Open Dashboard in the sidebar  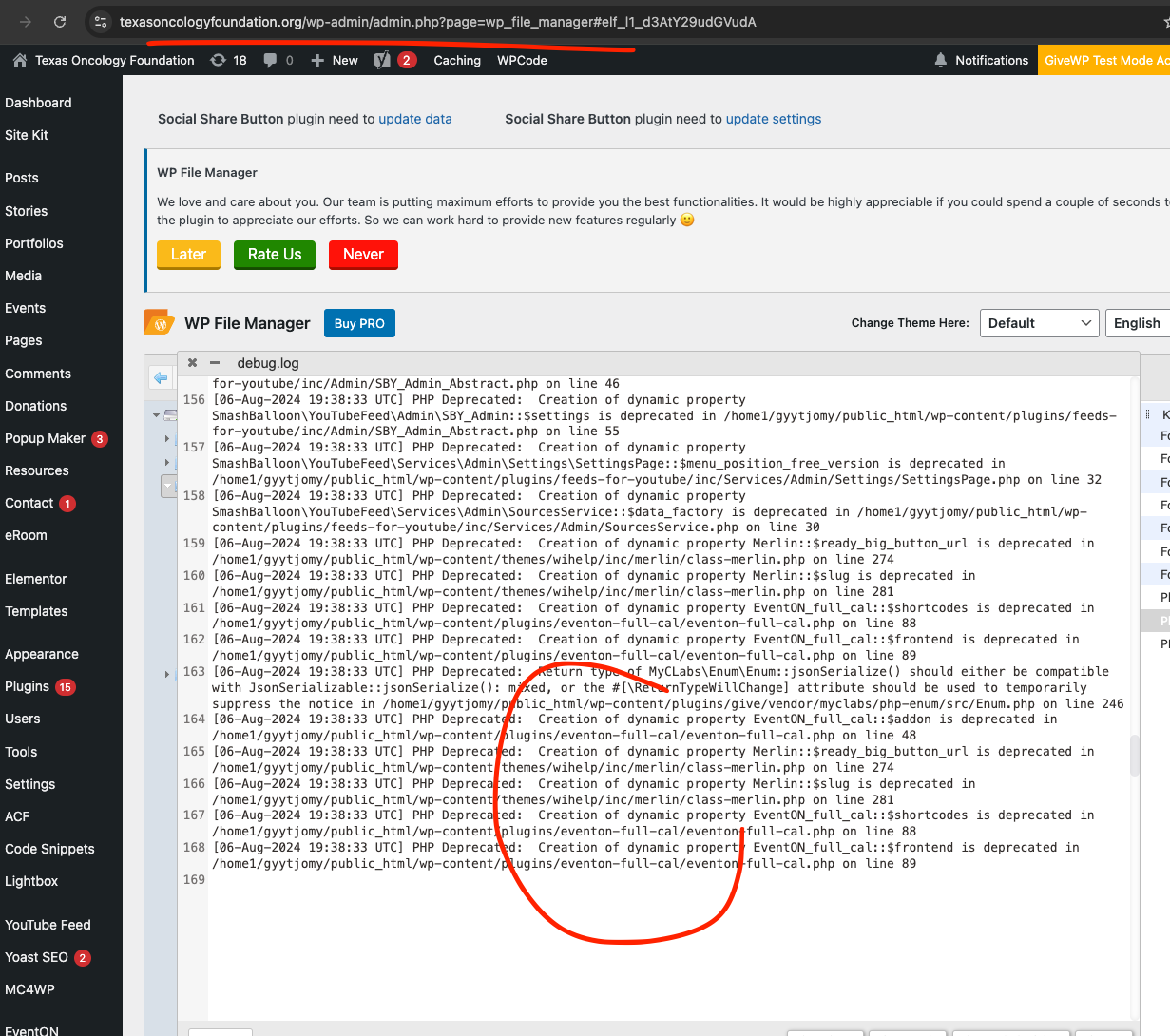pos(38,103)
